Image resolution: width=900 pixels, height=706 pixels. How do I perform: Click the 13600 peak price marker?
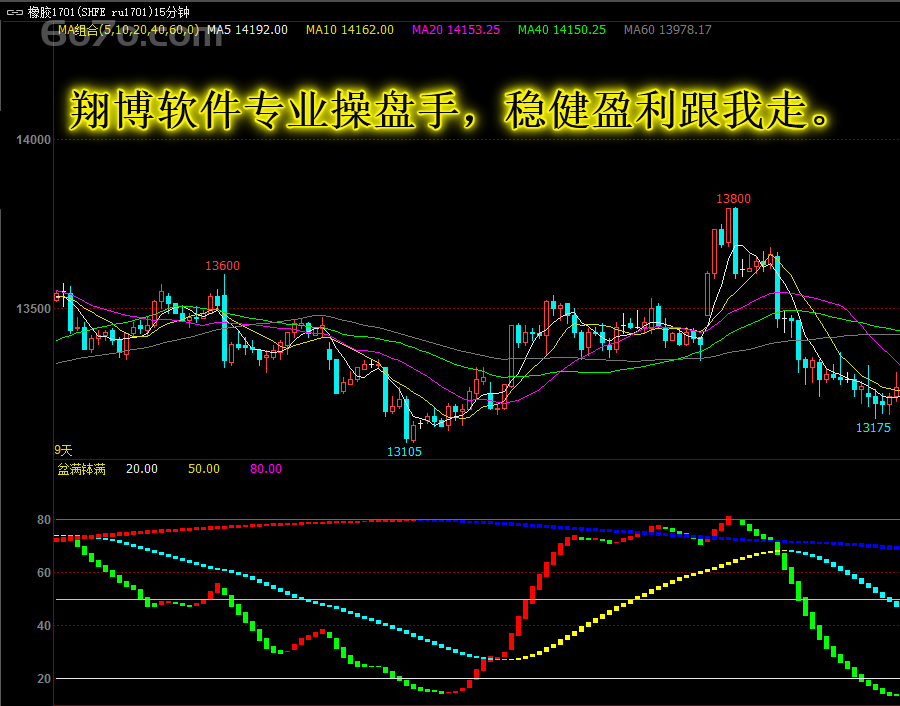pyautogui.click(x=223, y=266)
